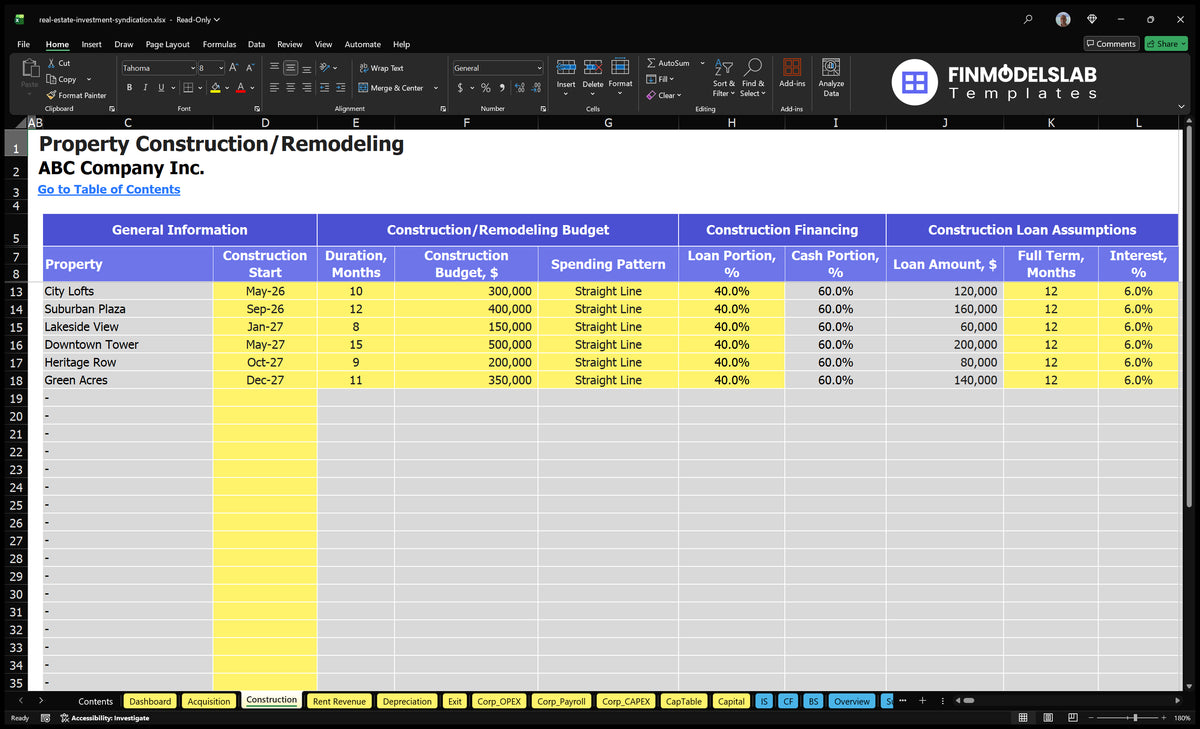Screen dimensions: 1200x729
Task: Toggle top align
Action: [x=274, y=68]
